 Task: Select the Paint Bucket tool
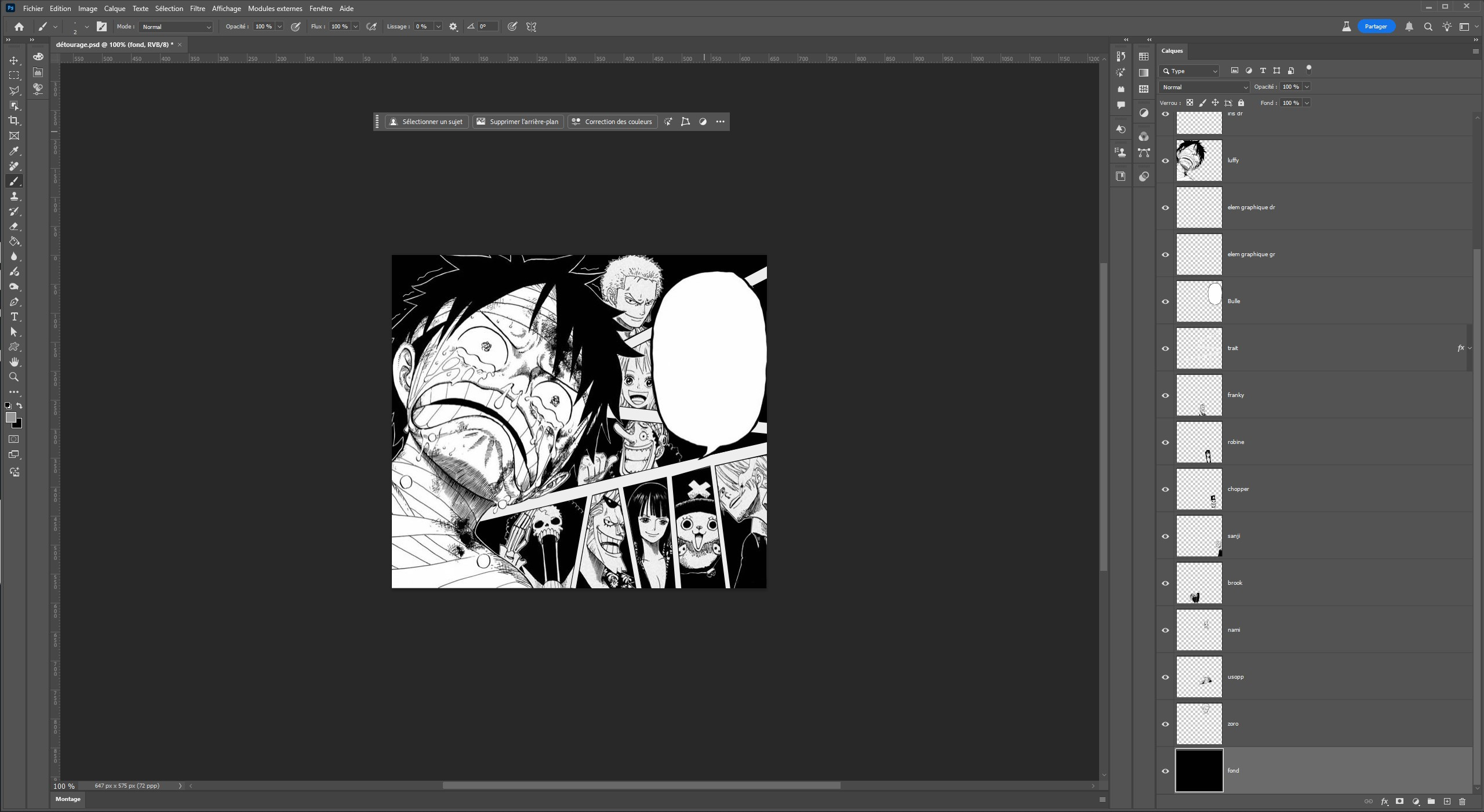click(x=14, y=242)
